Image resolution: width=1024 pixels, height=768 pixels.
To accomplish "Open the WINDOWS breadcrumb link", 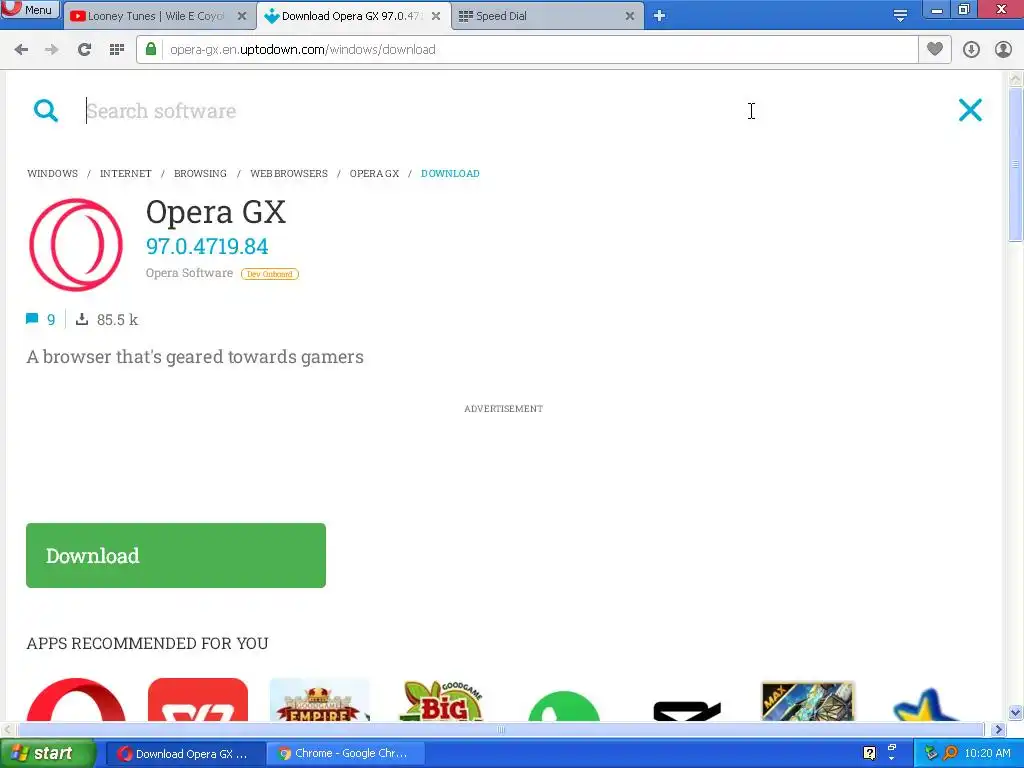I will [x=52, y=174].
